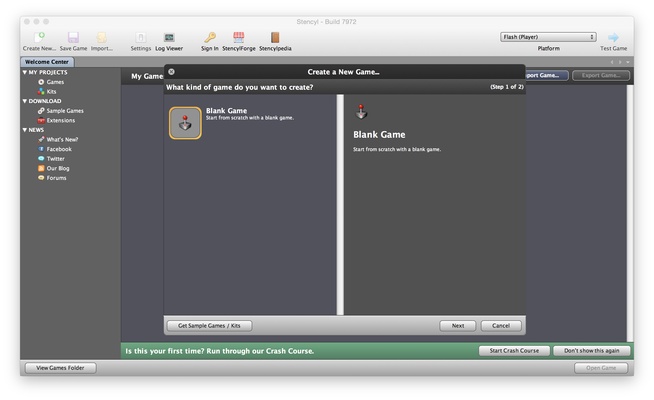Click the Export Game button
Image resolution: width=654 pixels, height=400 pixels.
(x=601, y=75)
